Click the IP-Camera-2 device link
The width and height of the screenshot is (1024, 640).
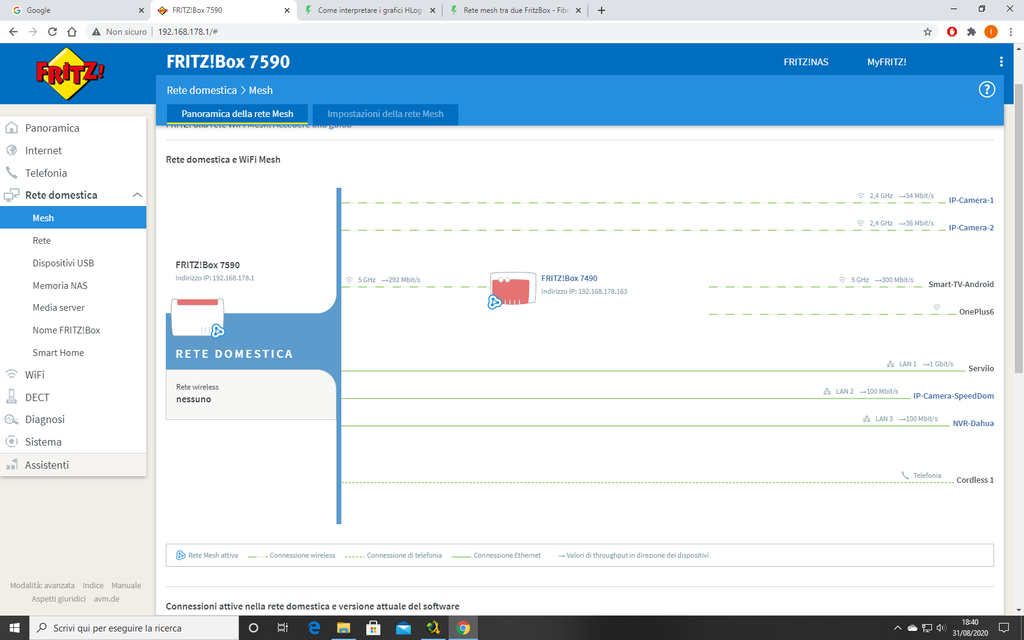971,228
